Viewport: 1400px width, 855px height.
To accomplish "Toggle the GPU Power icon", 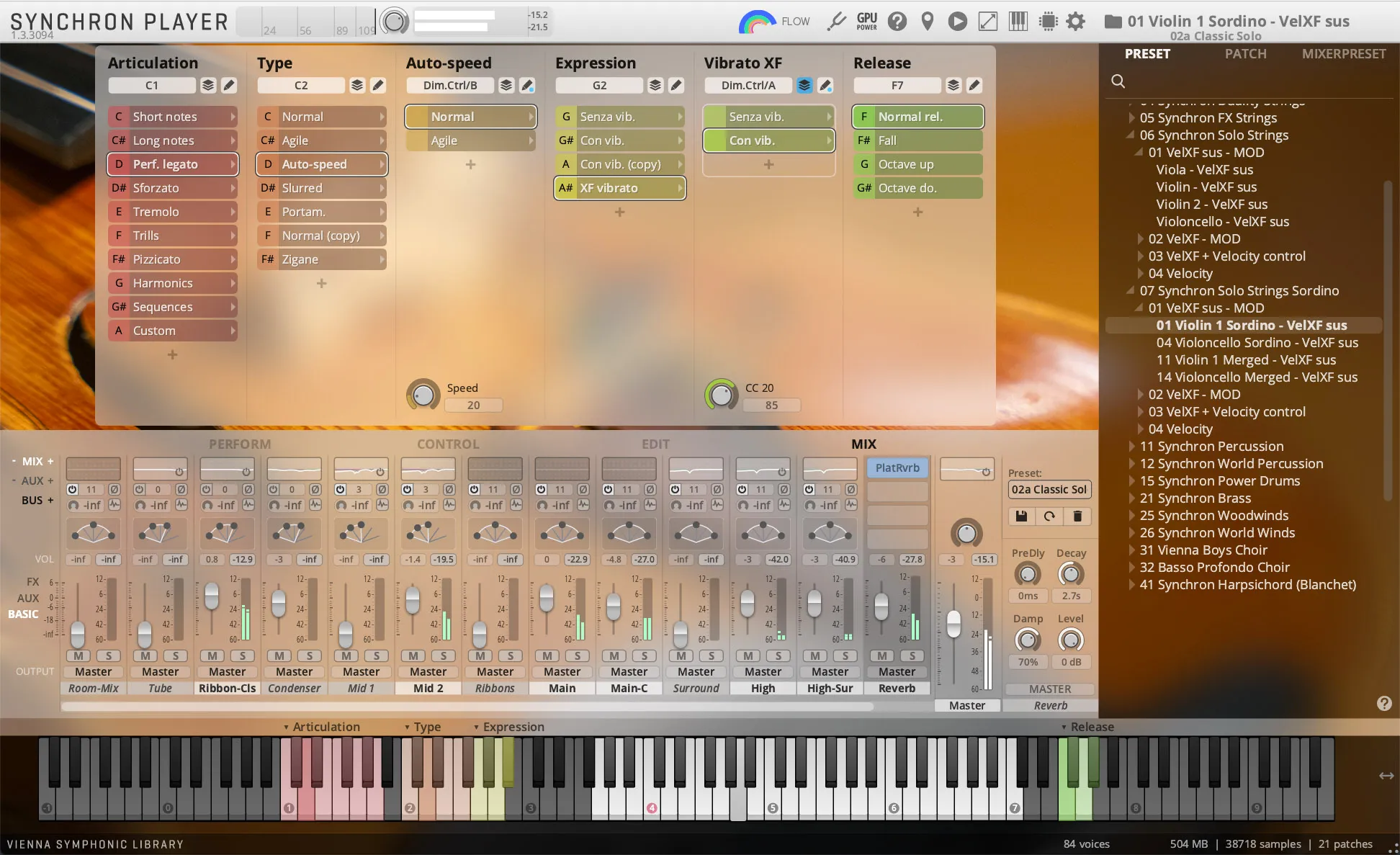I will [867, 22].
